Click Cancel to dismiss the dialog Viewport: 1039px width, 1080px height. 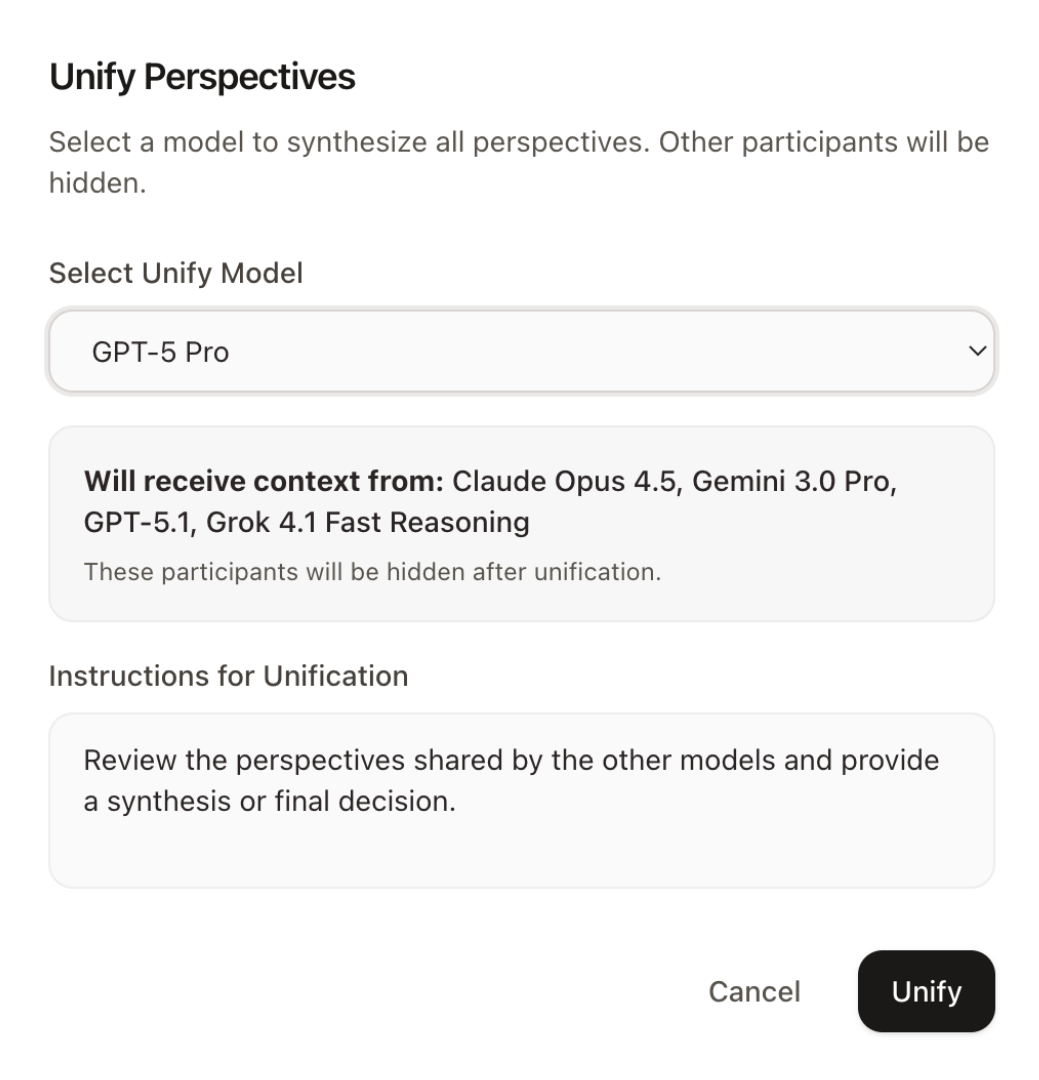753,991
